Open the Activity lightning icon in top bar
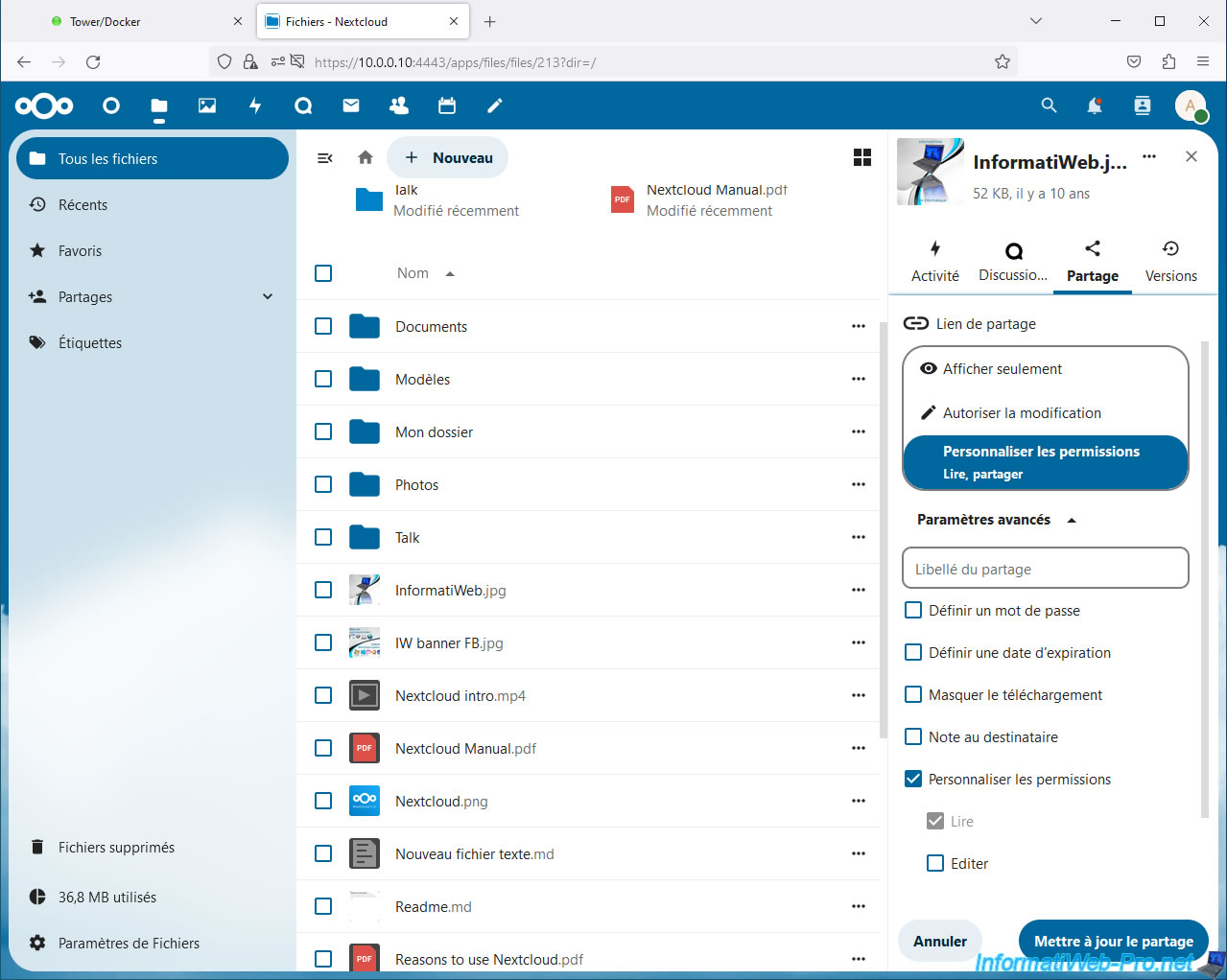The image size is (1227, 980). pos(255,105)
